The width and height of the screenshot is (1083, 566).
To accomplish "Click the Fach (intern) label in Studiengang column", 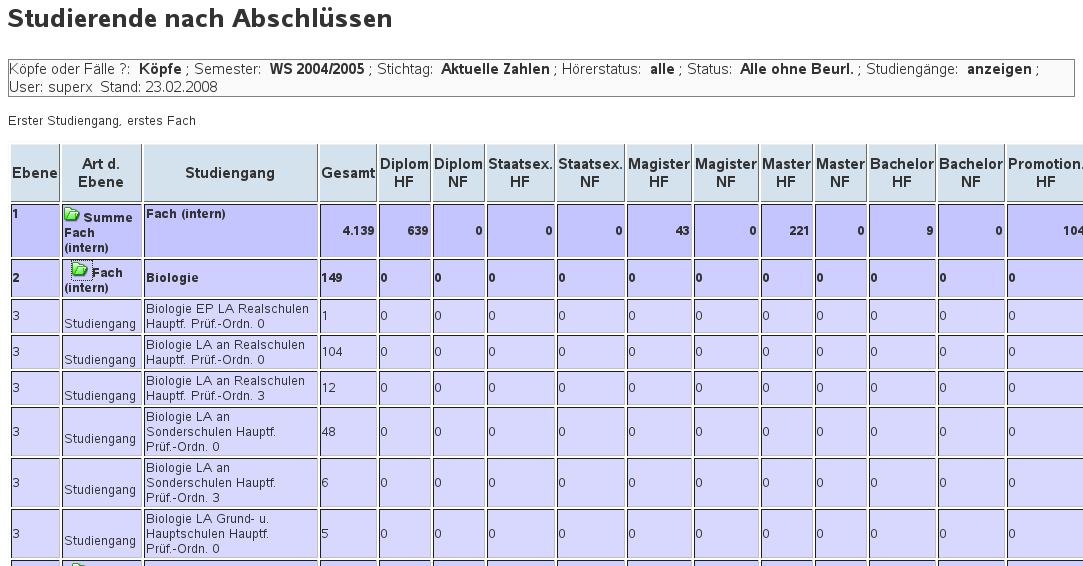I will click(x=186, y=214).
